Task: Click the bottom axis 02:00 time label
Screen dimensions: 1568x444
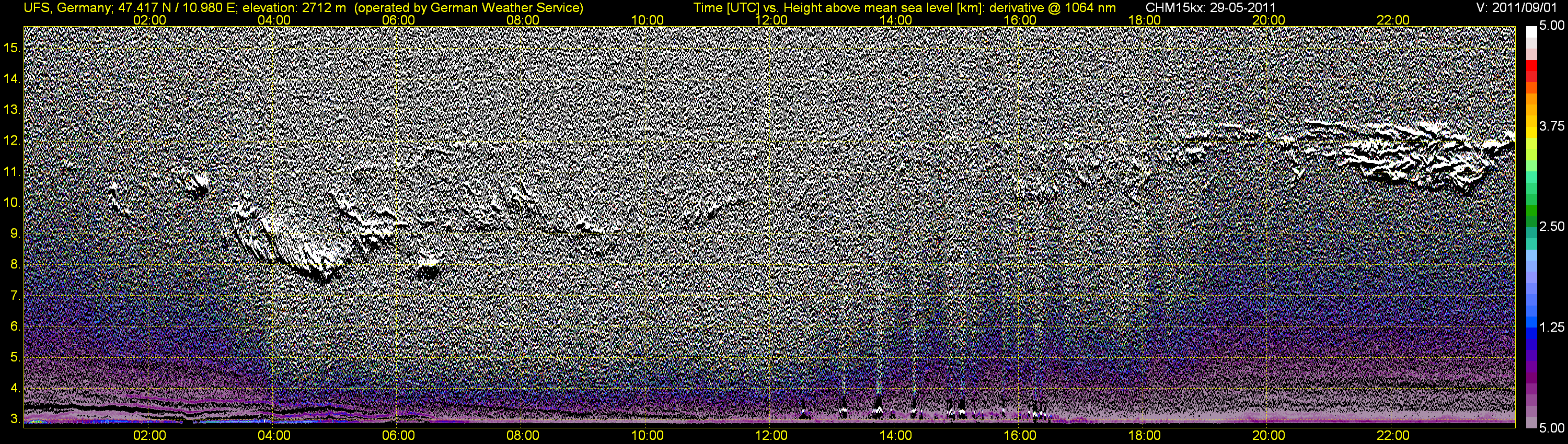Action: (x=149, y=436)
